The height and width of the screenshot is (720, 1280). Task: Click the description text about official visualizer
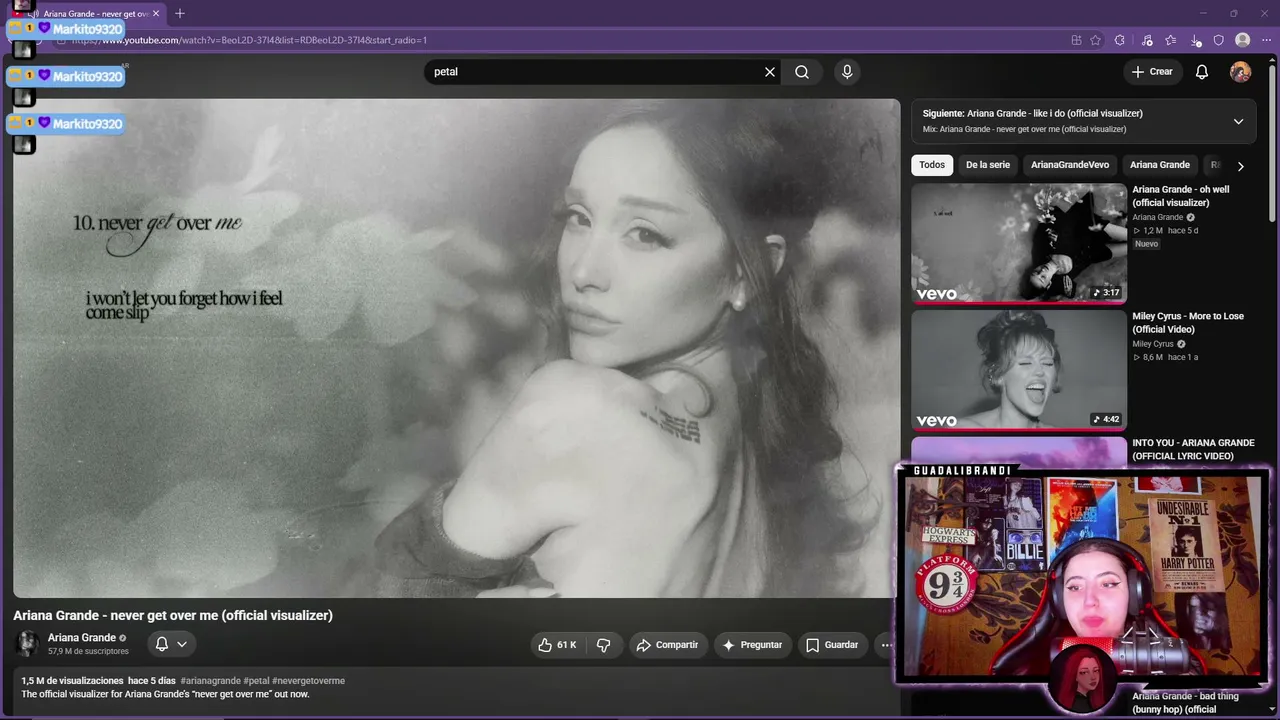165,694
